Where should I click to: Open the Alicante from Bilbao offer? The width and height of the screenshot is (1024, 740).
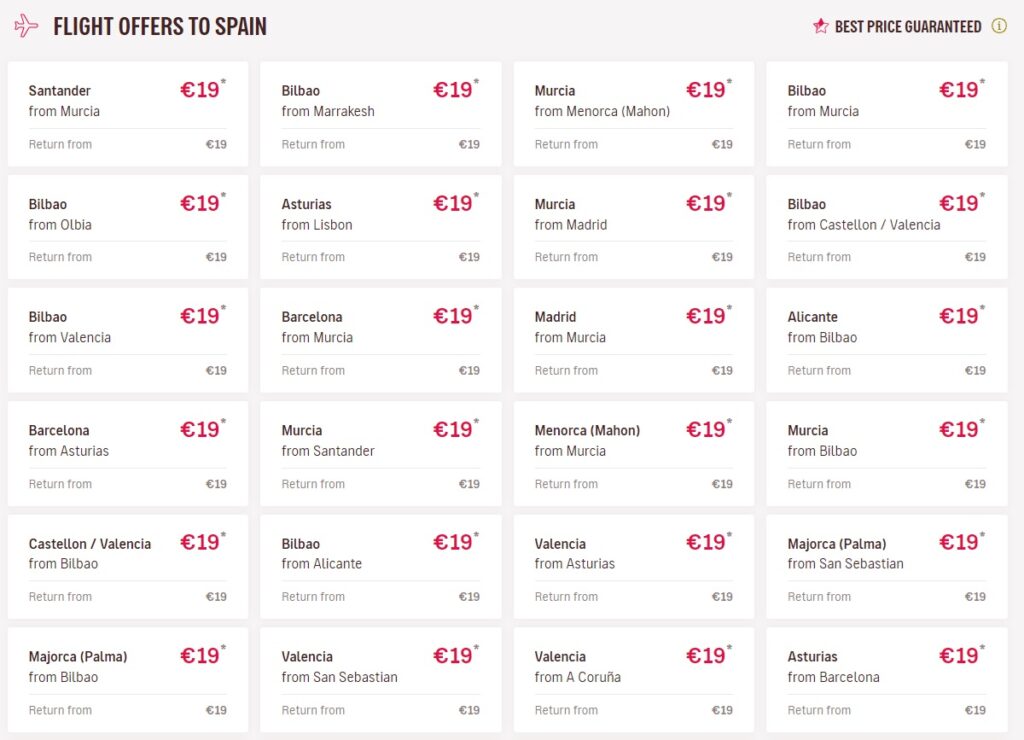coord(886,339)
